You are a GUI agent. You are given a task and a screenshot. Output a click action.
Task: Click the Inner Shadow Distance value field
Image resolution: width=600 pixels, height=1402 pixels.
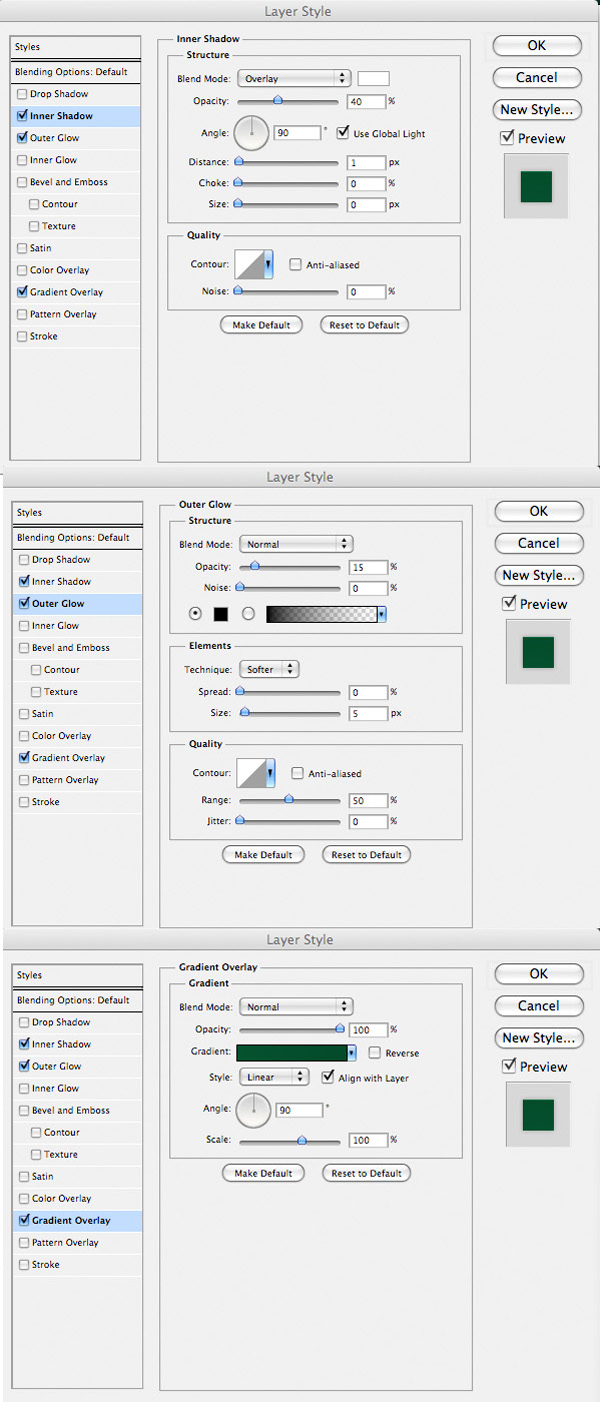tap(368, 162)
